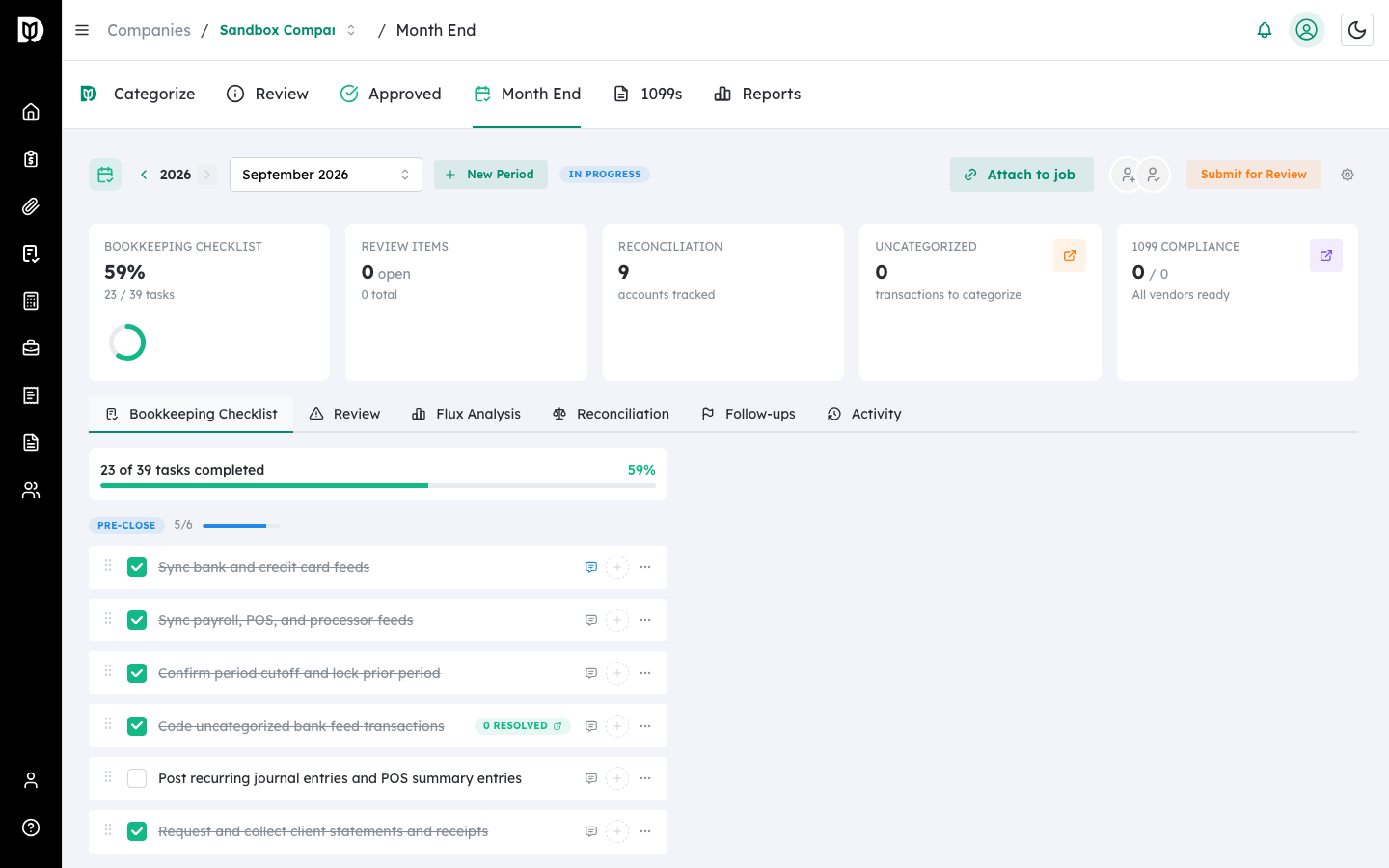Image resolution: width=1389 pixels, height=868 pixels.
Task: Select the Reconciliation sub-tab
Action: point(611,414)
